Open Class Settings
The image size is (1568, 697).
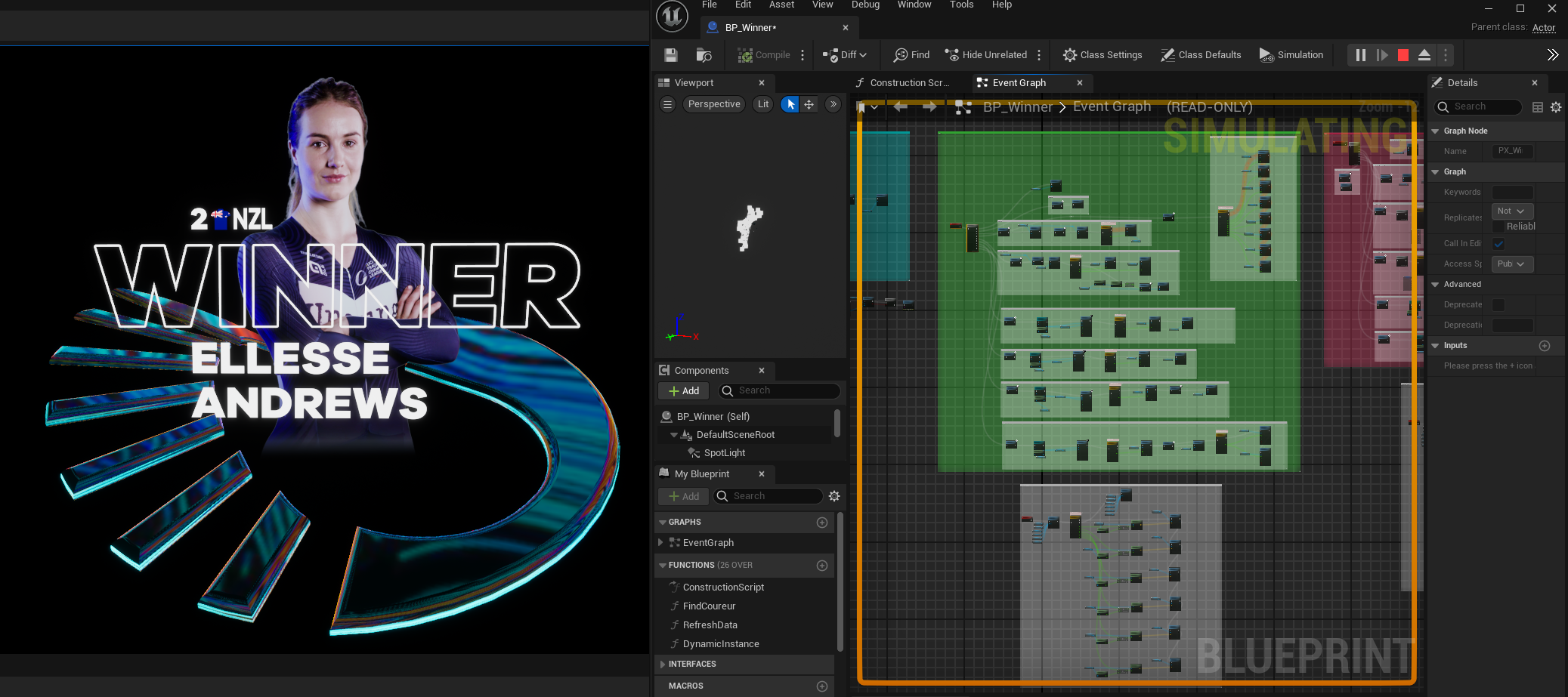[x=1103, y=55]
